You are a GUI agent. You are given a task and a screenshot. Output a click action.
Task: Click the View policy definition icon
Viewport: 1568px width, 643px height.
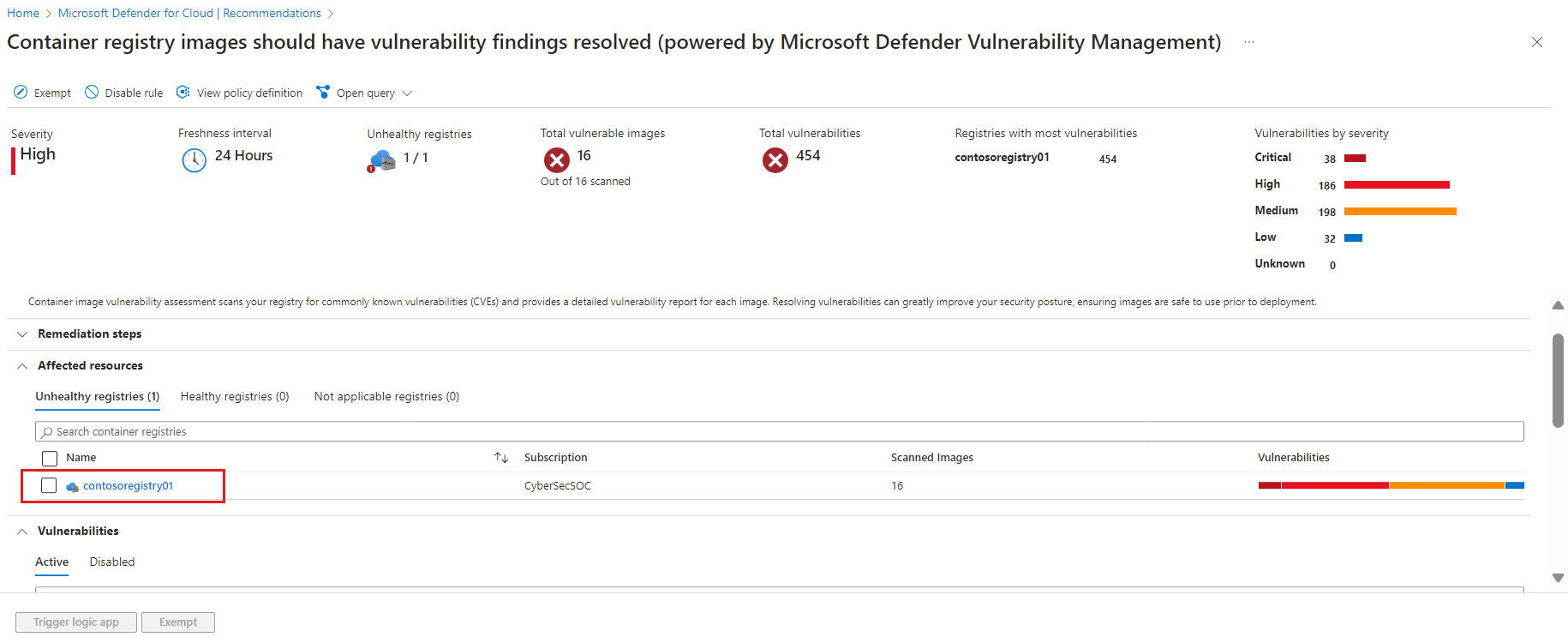click(183, 93)
